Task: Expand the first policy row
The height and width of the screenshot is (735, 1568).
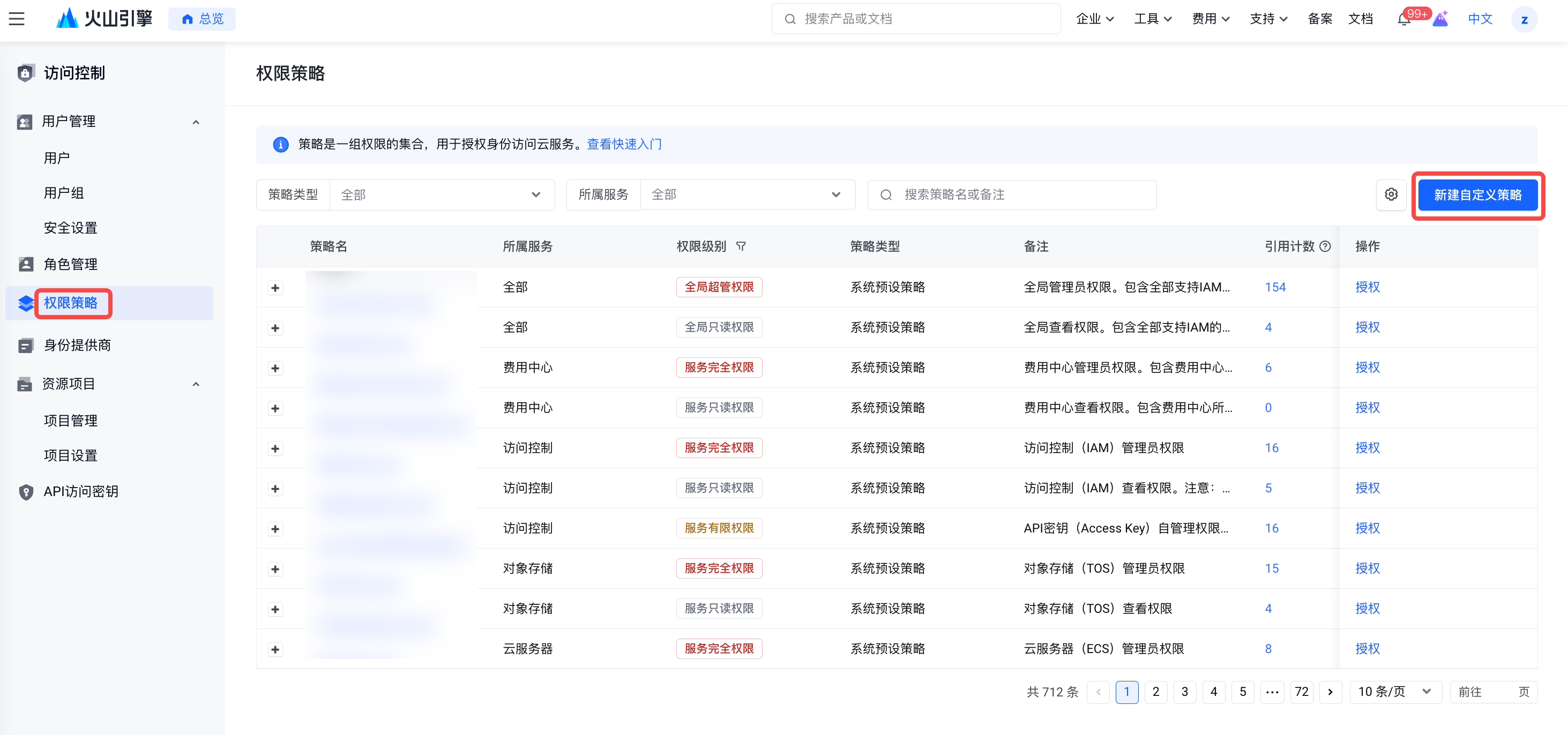Action: 275,288
